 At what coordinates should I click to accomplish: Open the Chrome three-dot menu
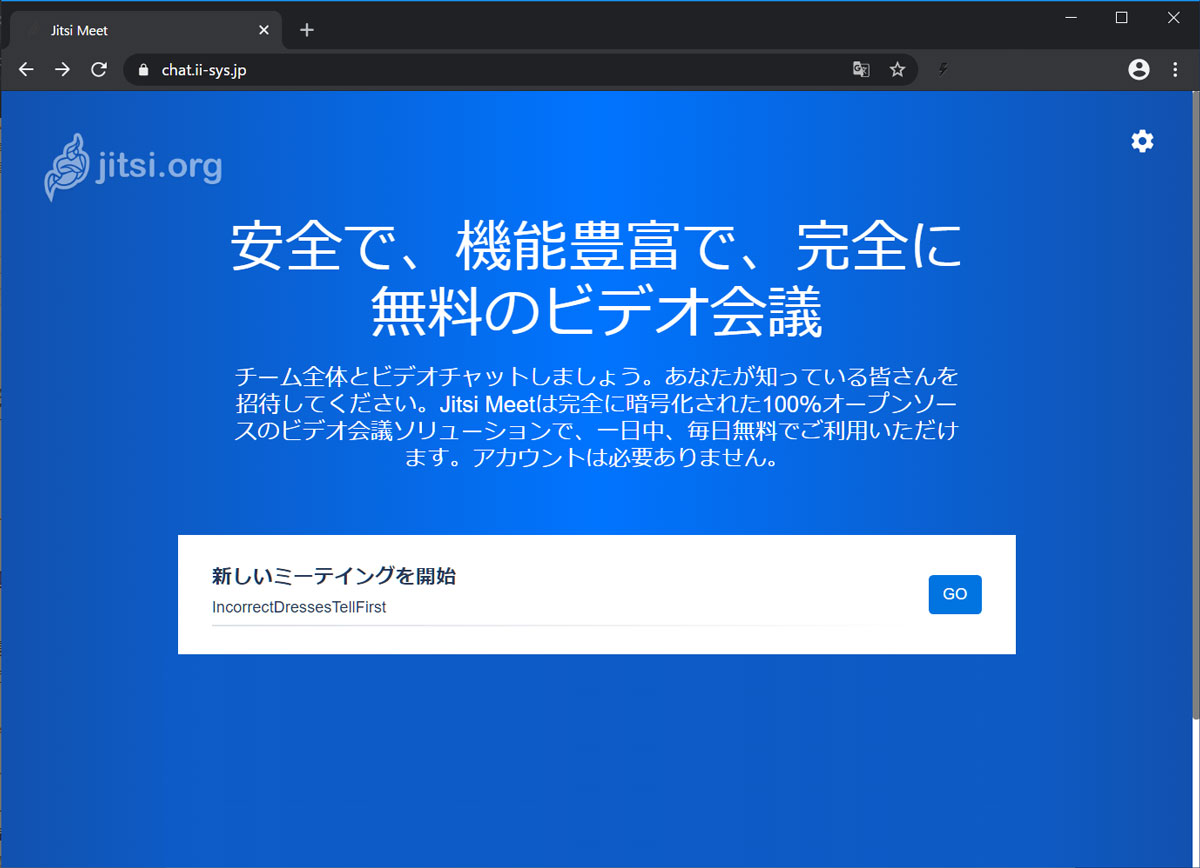coord(1173,70)
